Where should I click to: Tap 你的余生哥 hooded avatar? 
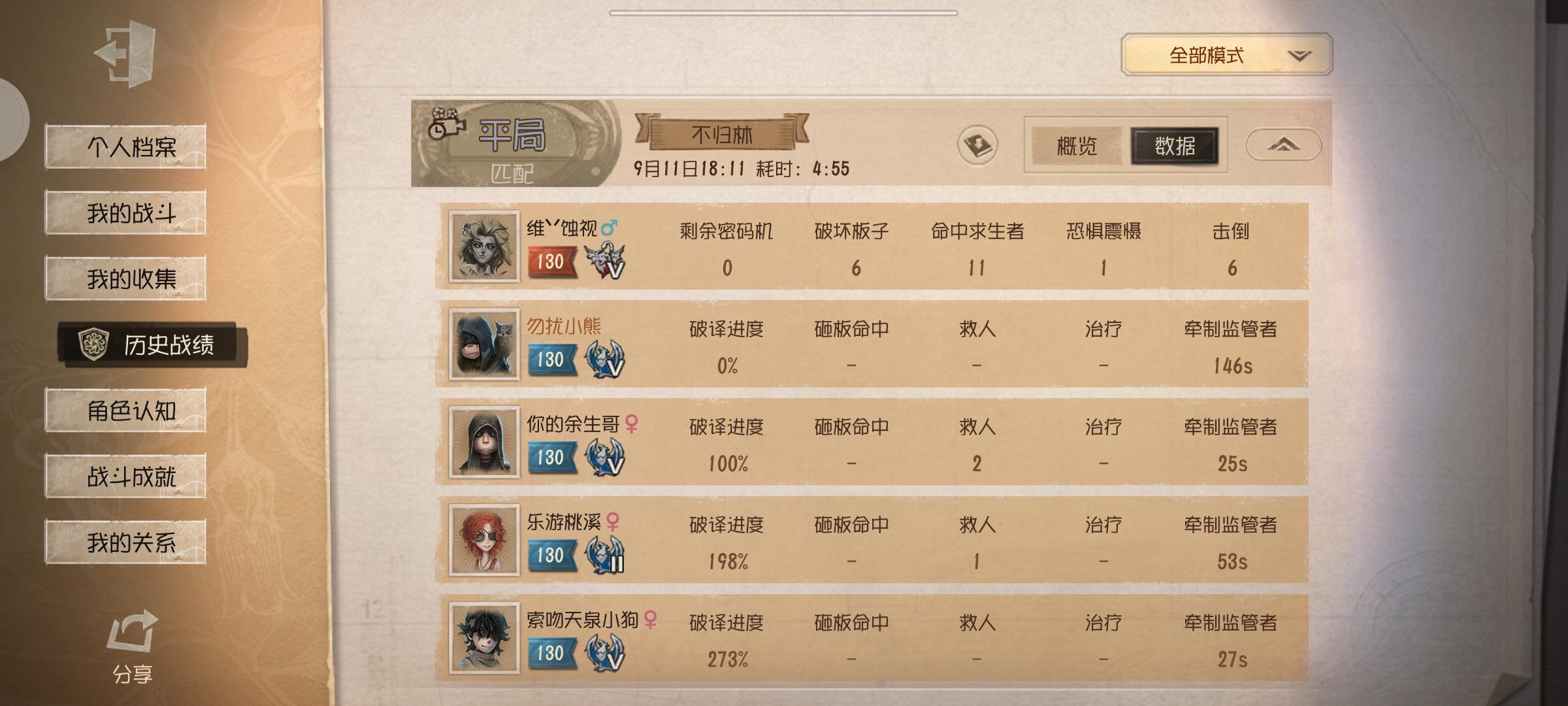click(484, 443)
